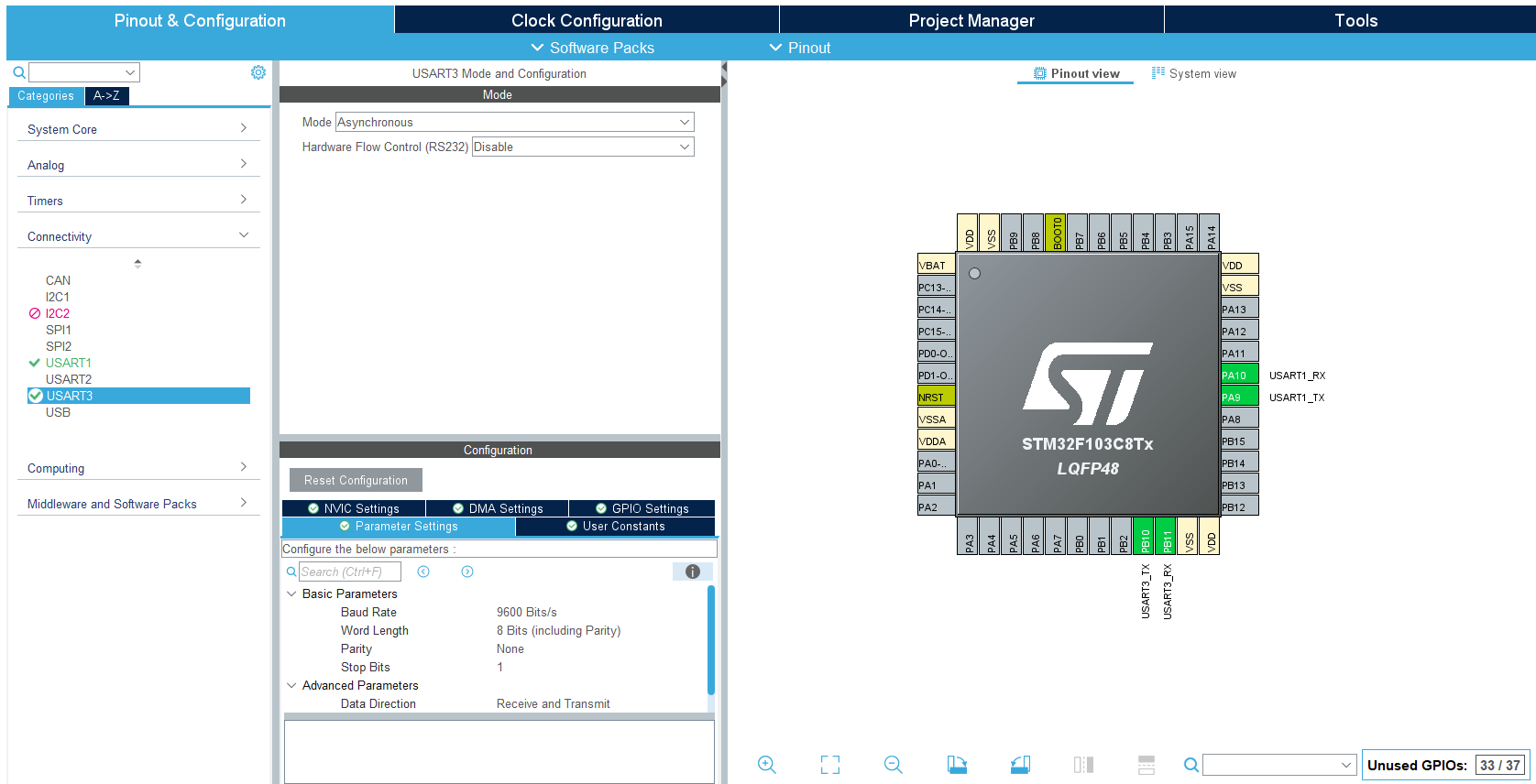Click the parameter info icon
The height and width of the screenshot is (784, 1536).
click(x=693, y=572)
